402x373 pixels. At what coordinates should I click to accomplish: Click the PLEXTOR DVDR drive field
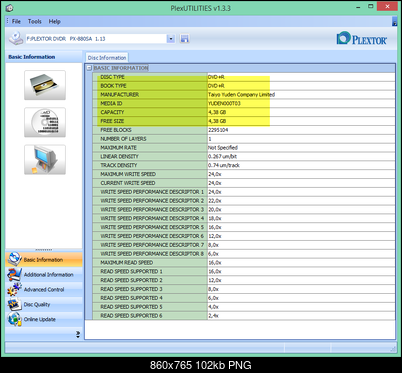point(96,39)
